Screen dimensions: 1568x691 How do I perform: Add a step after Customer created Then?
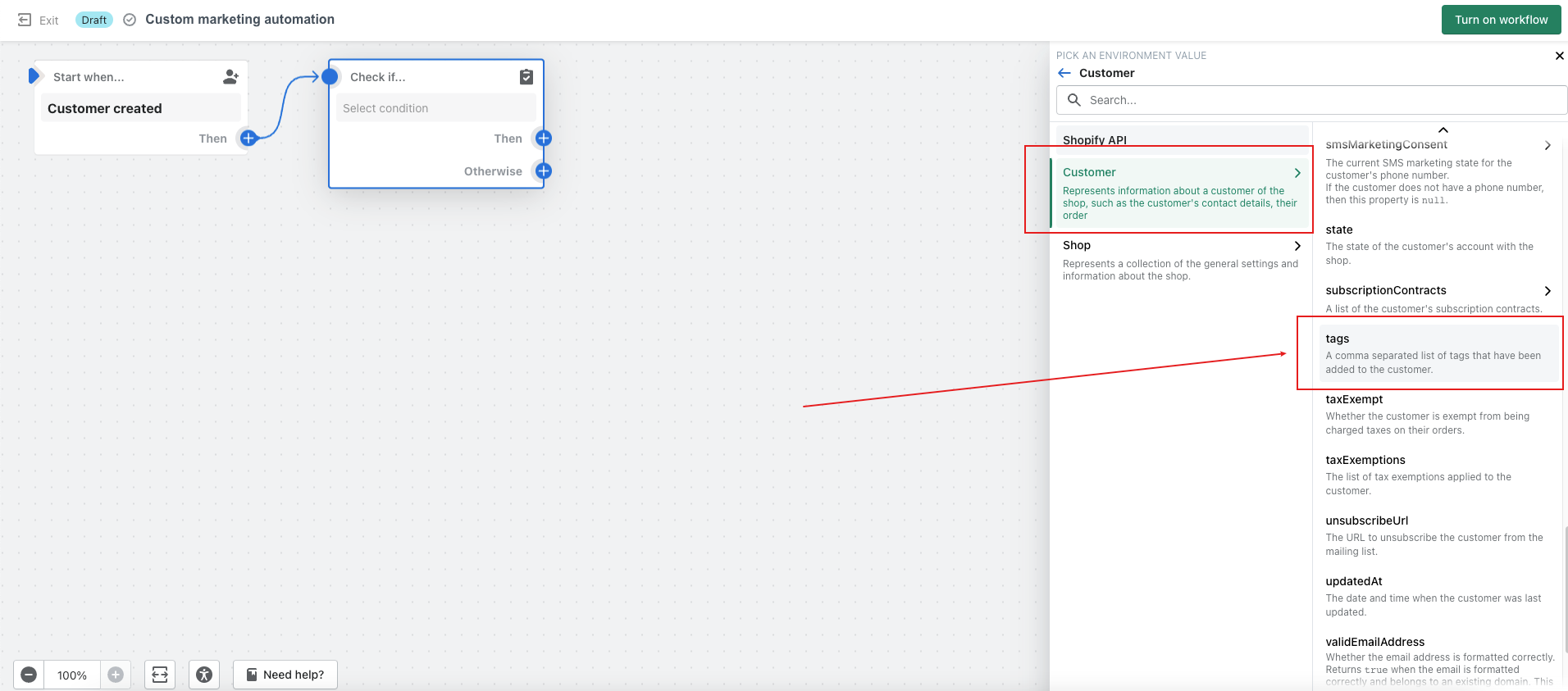click(248, 139)
